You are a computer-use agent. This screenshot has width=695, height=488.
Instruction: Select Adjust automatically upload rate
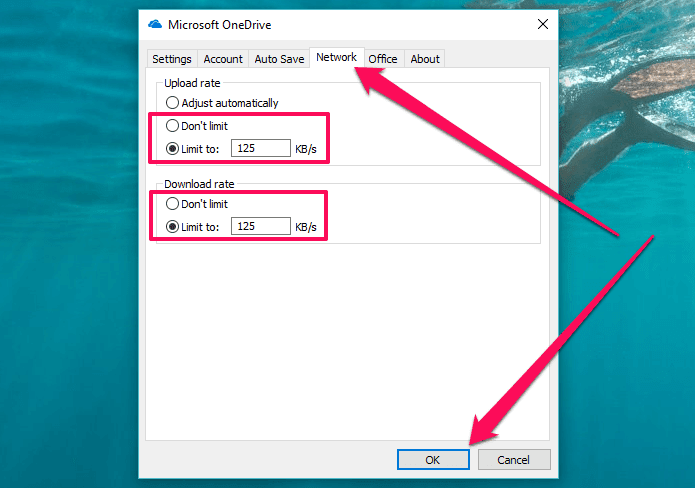pyautogui.click(x=222, y=103)
